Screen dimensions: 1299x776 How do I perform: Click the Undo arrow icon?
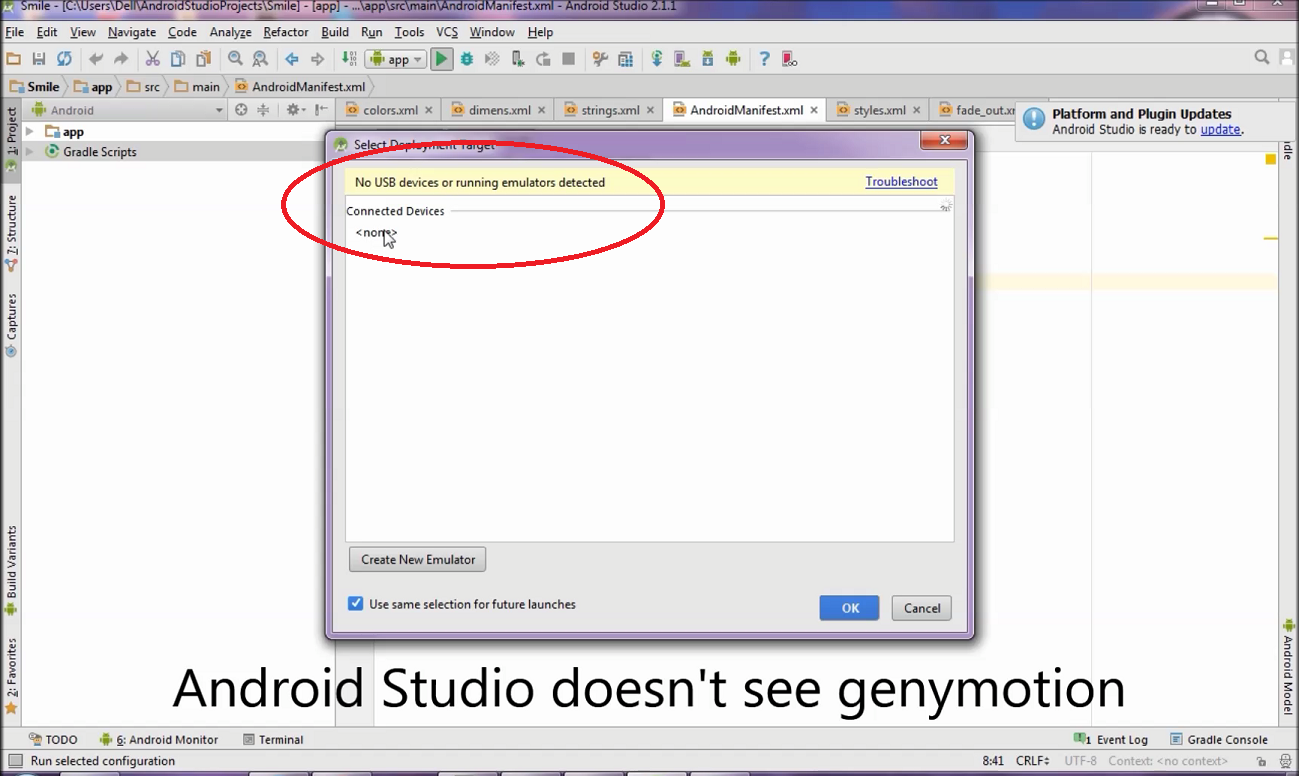(96, 59)
